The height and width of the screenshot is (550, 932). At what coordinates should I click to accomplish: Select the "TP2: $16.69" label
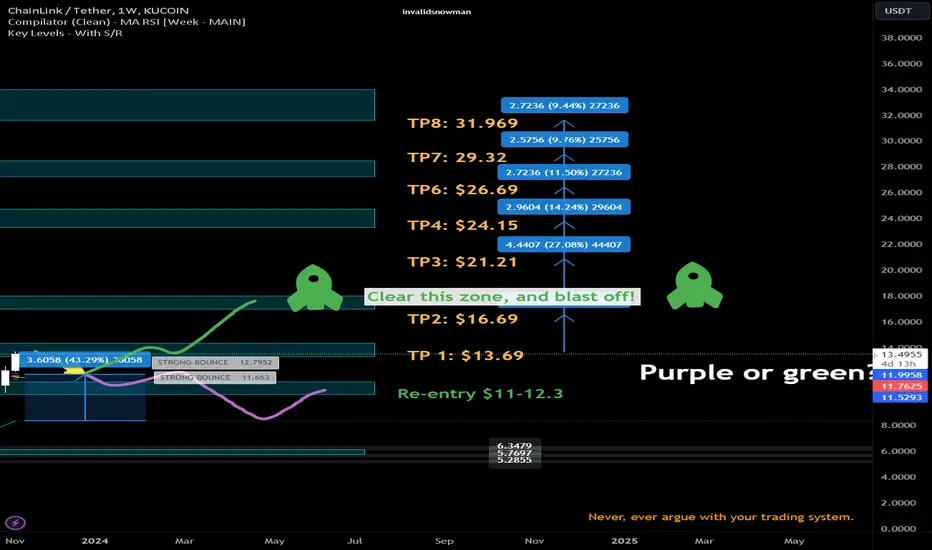tap(462, 319)
